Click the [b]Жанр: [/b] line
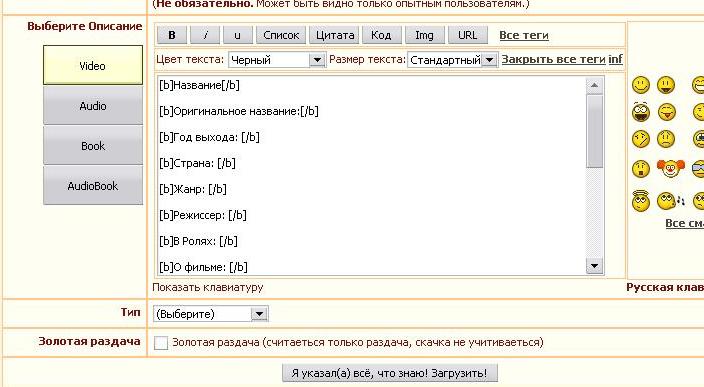 [x=193, y=189]
